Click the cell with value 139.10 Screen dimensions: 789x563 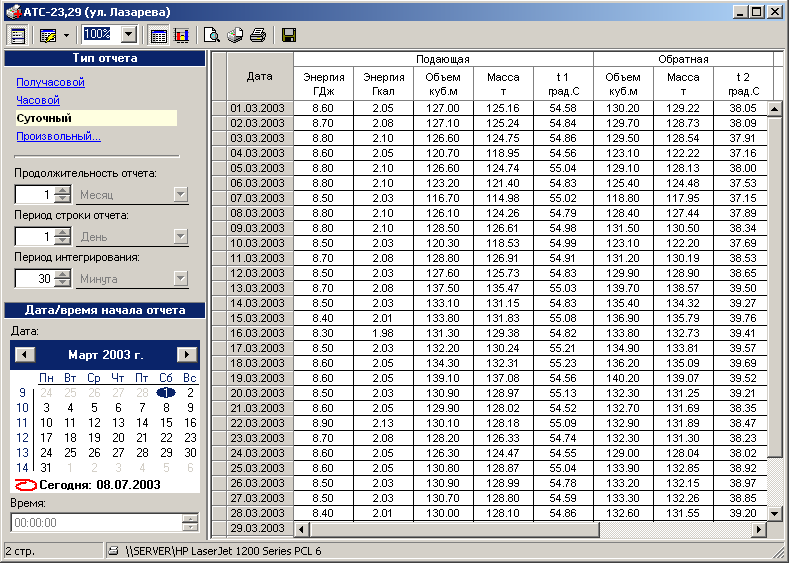coord(443,378)
